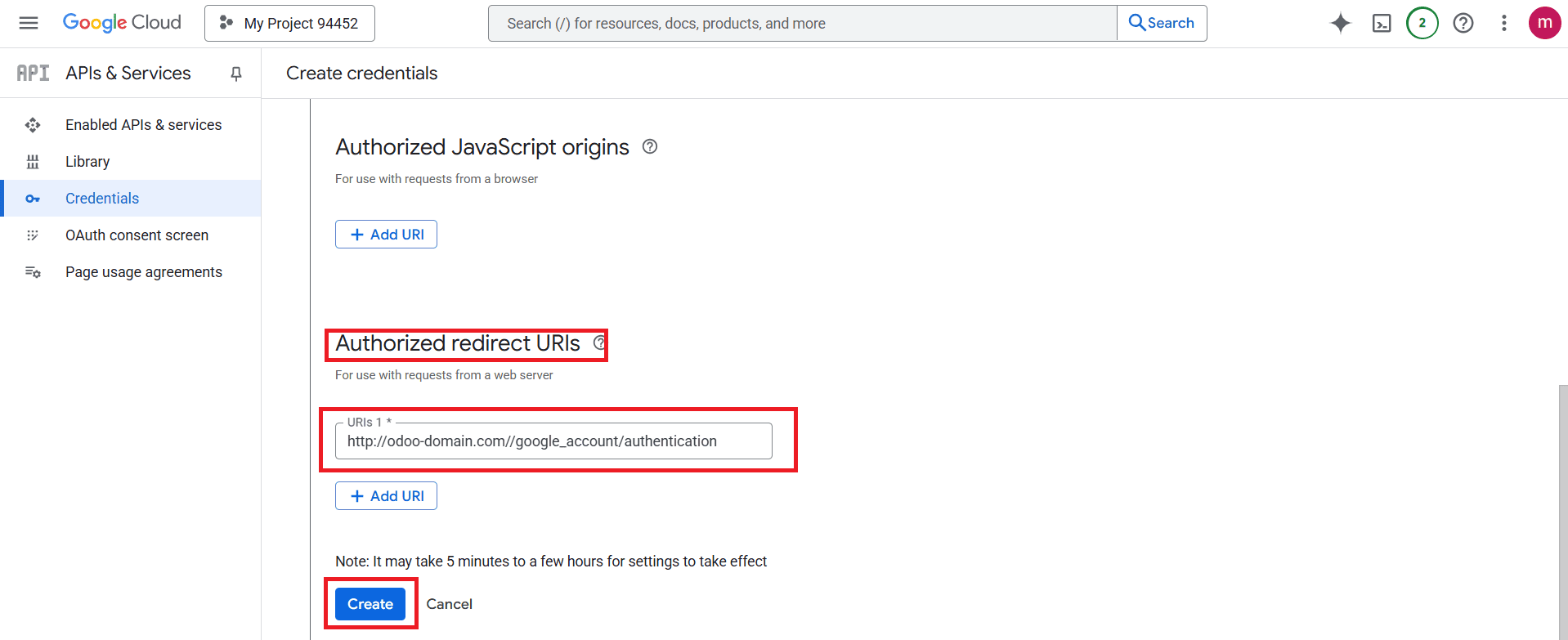This screenshot has height=640, width=1568.
Task: Pin the APIs & Services sidebar
Action: 236,74
